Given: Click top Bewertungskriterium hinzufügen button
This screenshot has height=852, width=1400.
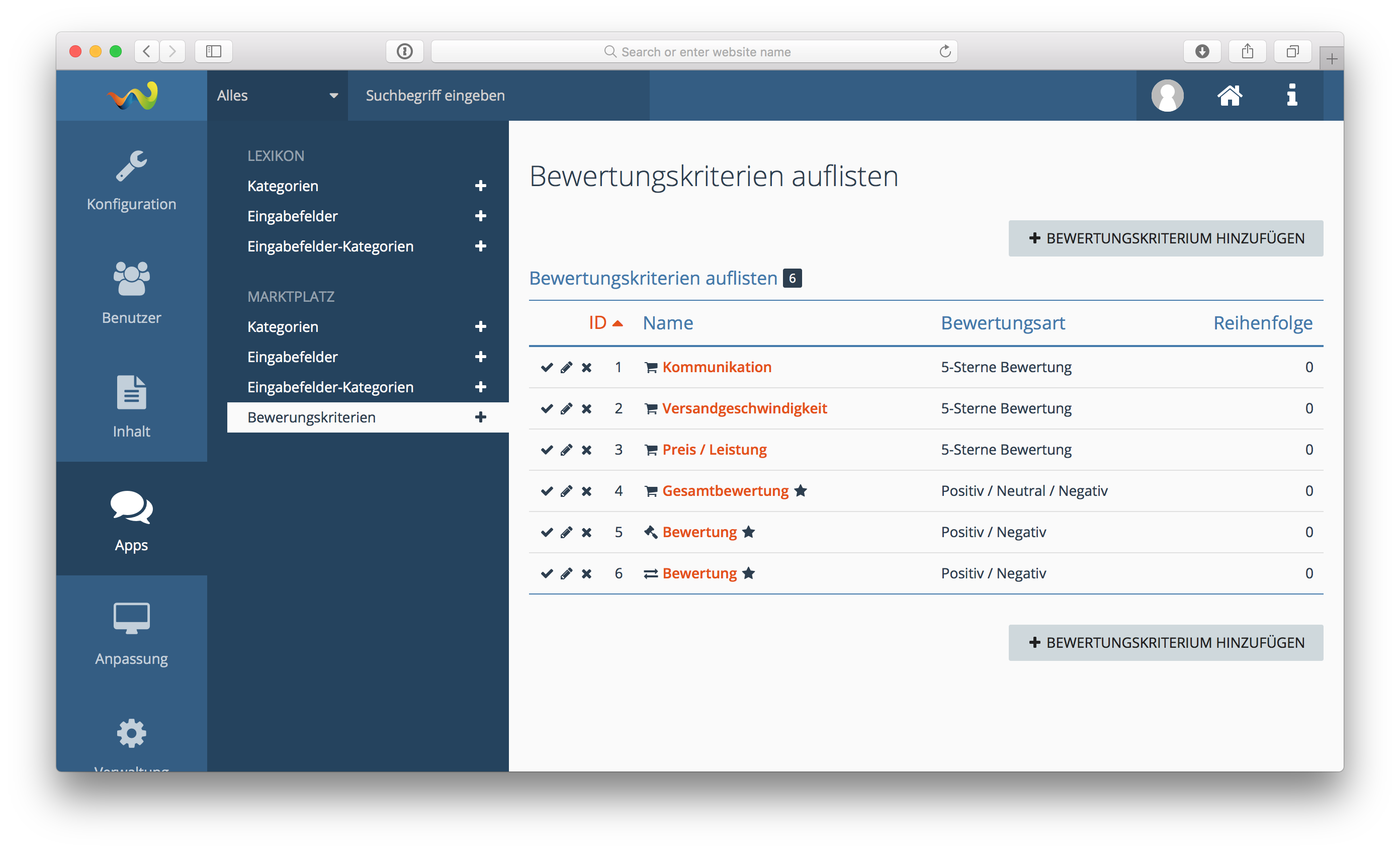Looking at the screenshot, I should pos(1165,238).
